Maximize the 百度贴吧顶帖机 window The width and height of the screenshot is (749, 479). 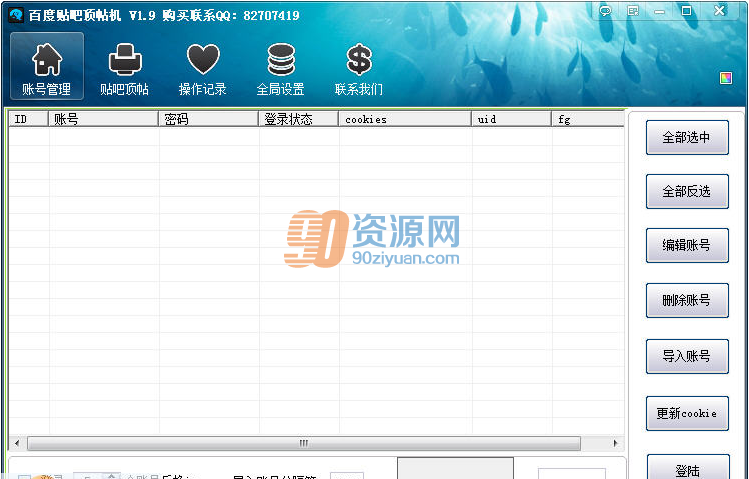click(x=686, y=11)
